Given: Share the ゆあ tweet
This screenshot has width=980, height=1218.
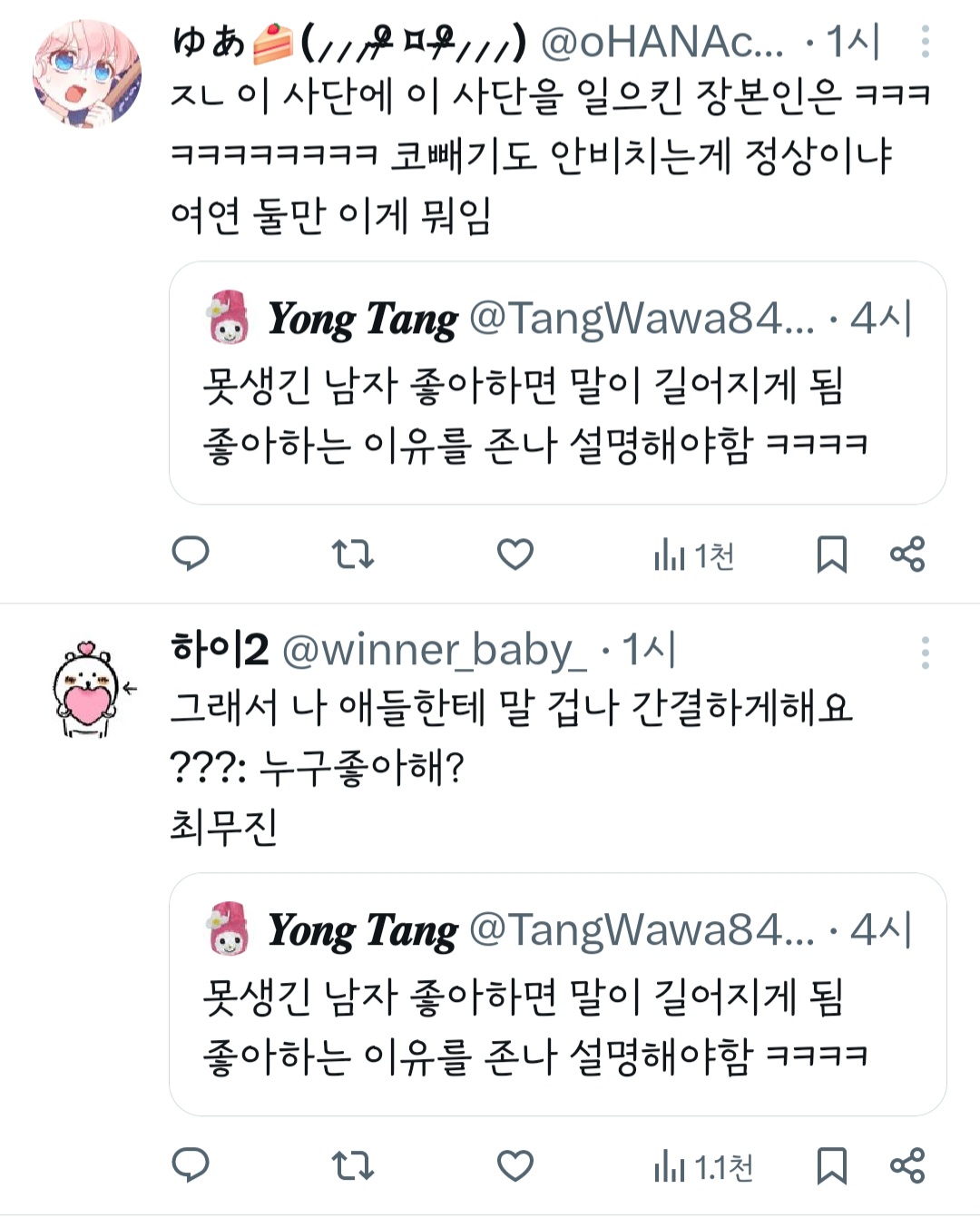Looking at the screenshot, I should pos(906,554).
